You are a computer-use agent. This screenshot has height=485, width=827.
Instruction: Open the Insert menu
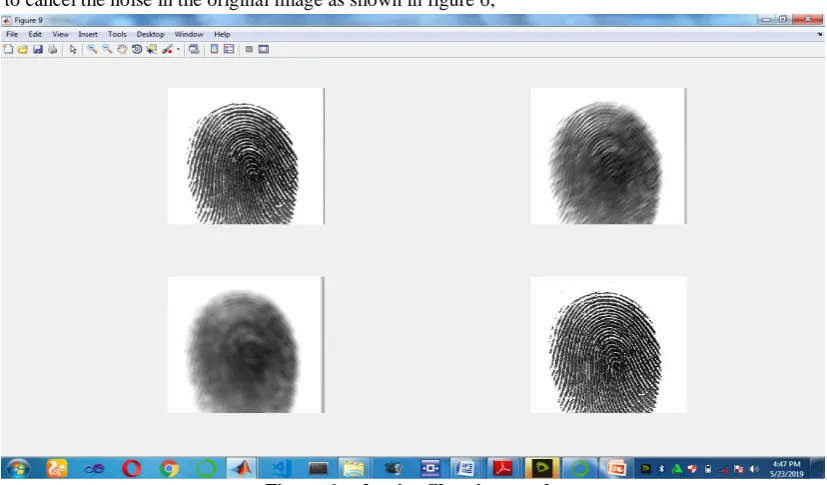coord(88,34)
